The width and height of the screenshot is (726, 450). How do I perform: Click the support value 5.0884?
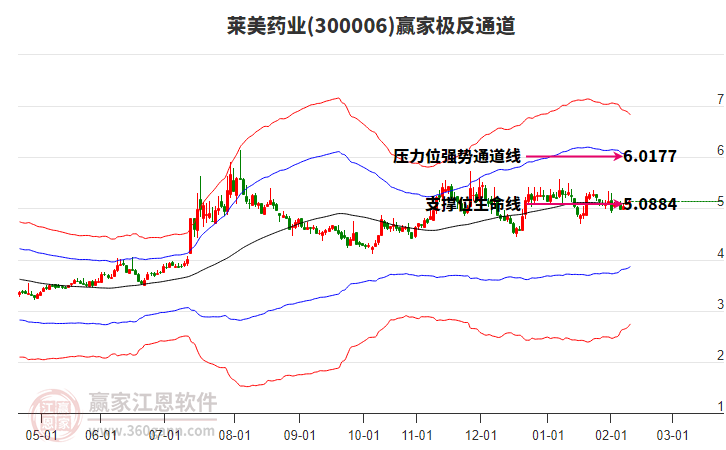pyautogui.click(x=650, y=204)
